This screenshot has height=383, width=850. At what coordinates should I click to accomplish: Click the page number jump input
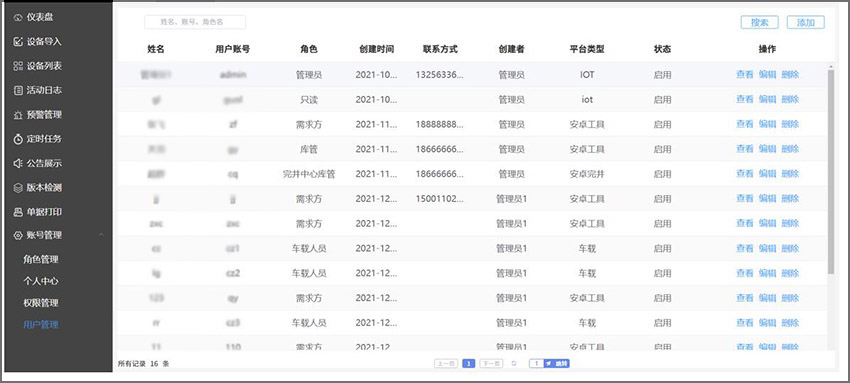point(536,363)
